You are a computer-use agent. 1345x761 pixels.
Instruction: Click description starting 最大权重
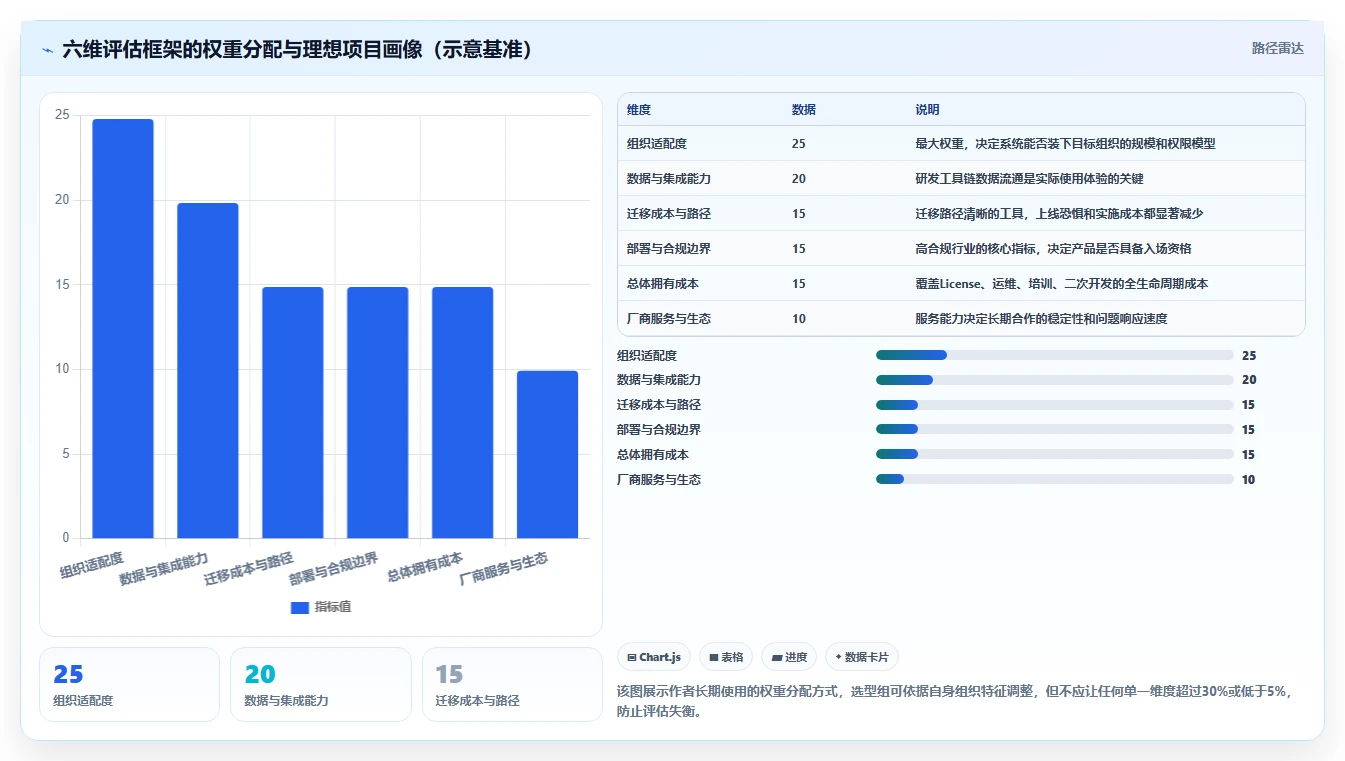1065,144
